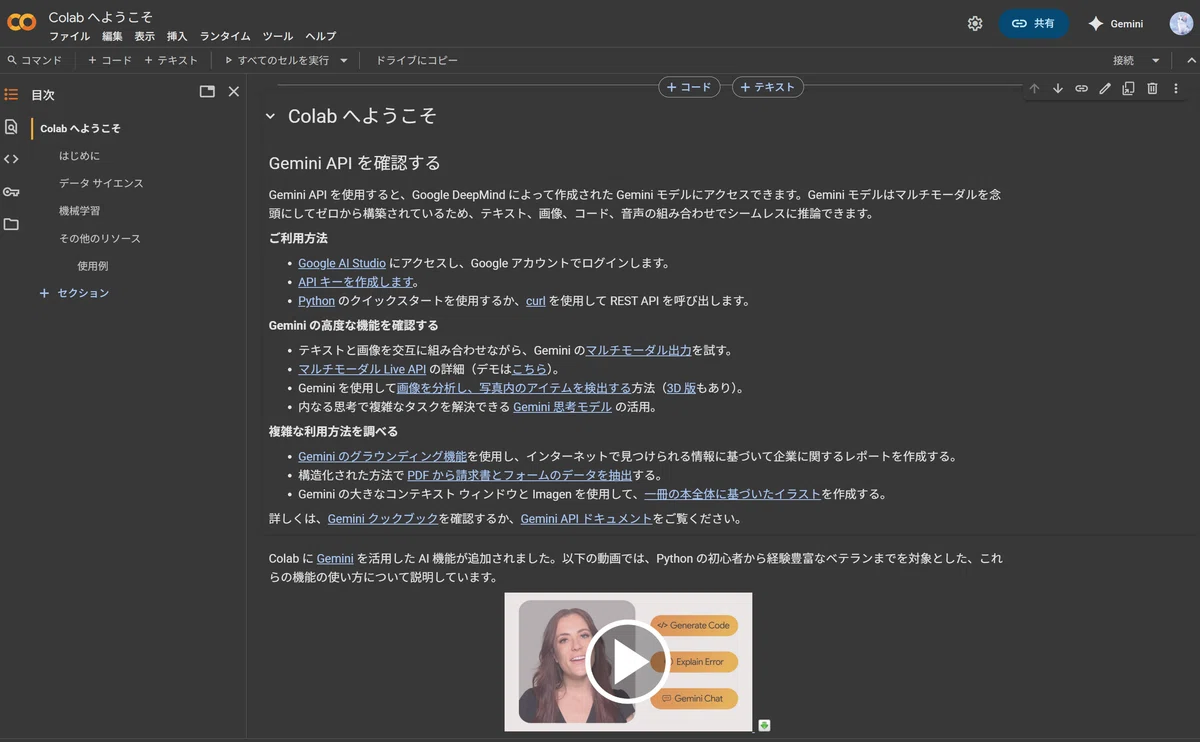The height and width of the screenshot is (742, 1200).
Task: Insert text cell with floating + テキスト button
Action: point(768,87)
